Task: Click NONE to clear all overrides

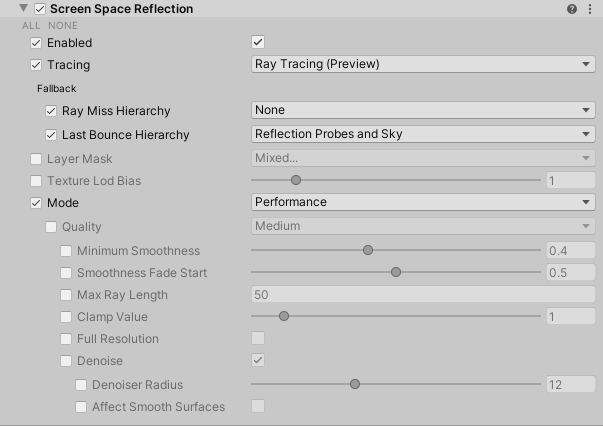Action: [62, 25]
